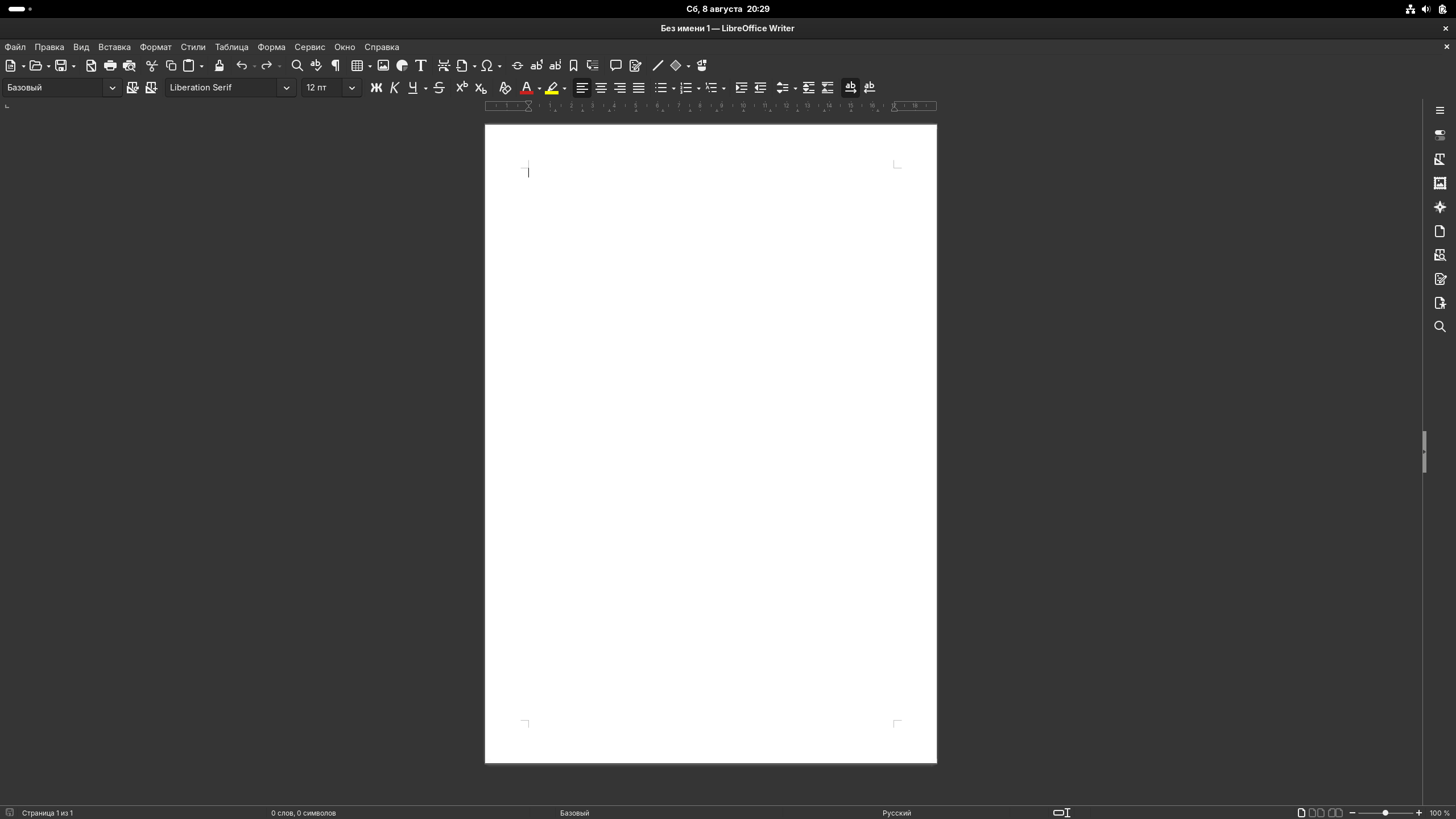
Task: Open sidebar settings hamburger menu
Action: click(x=1440, y=110)
